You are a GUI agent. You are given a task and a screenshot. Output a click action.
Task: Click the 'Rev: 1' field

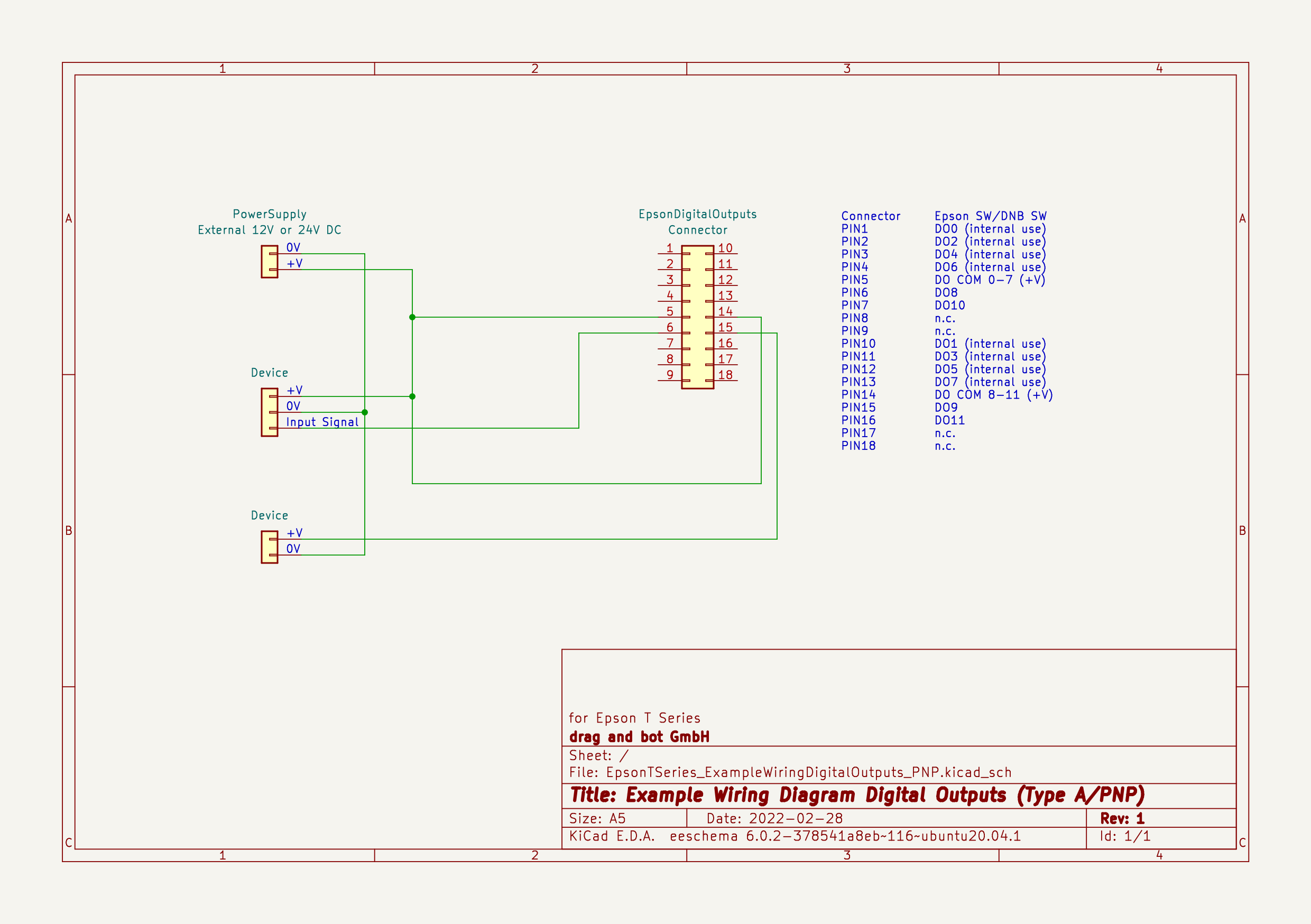pyautogui.click(x=1122, y=818)
